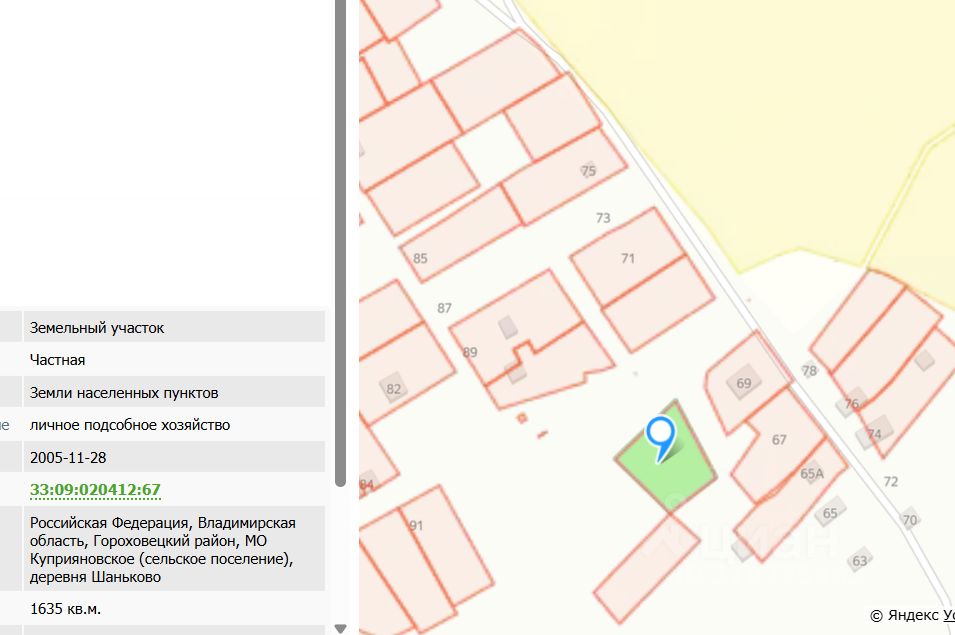Click building icon at house 69
The width and height of the screenshot is (955, 635).
point(743,383)
